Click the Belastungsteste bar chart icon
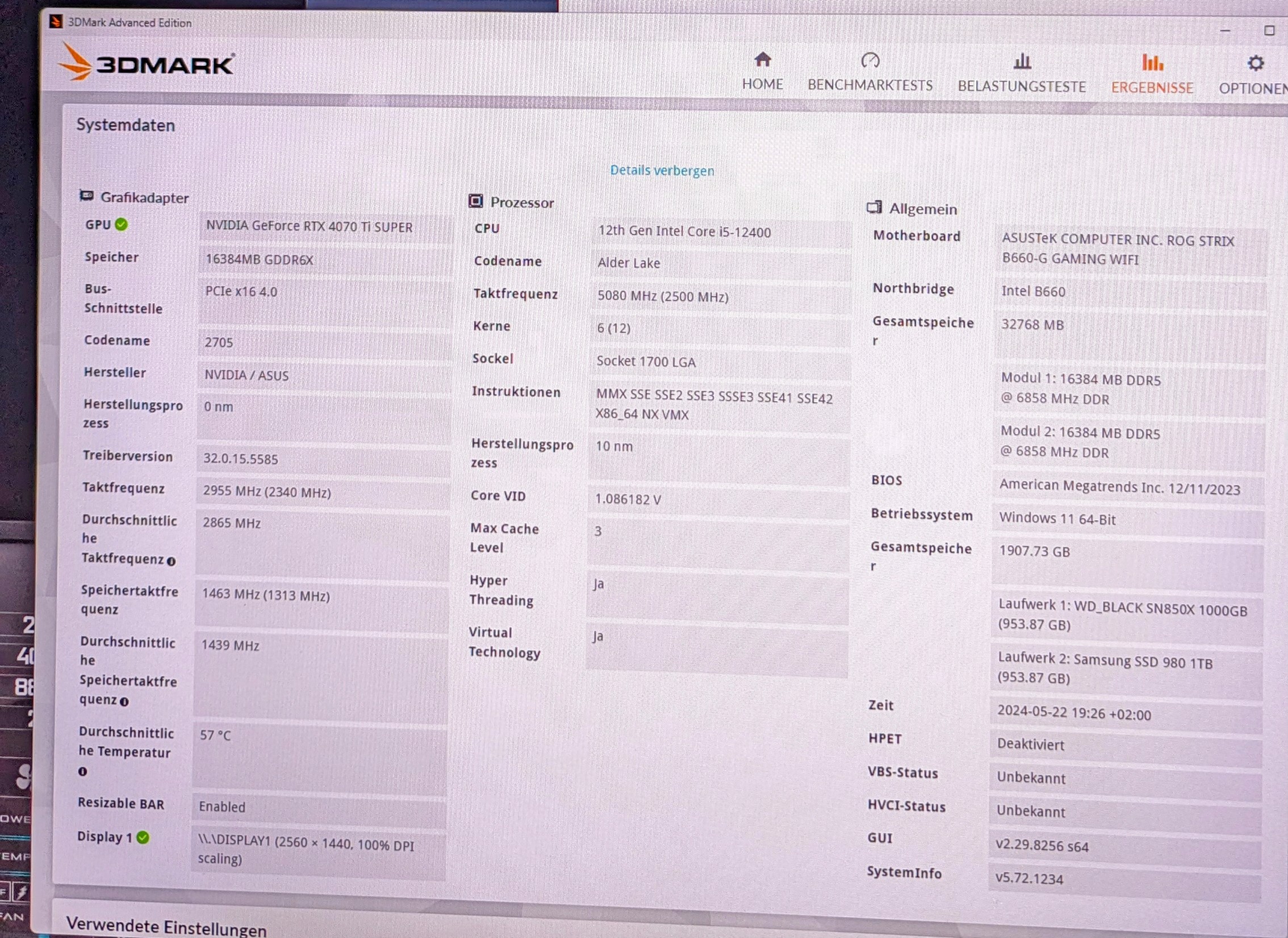Image resolution: width=1288 pixels, height=938 pixels. 1022,61
